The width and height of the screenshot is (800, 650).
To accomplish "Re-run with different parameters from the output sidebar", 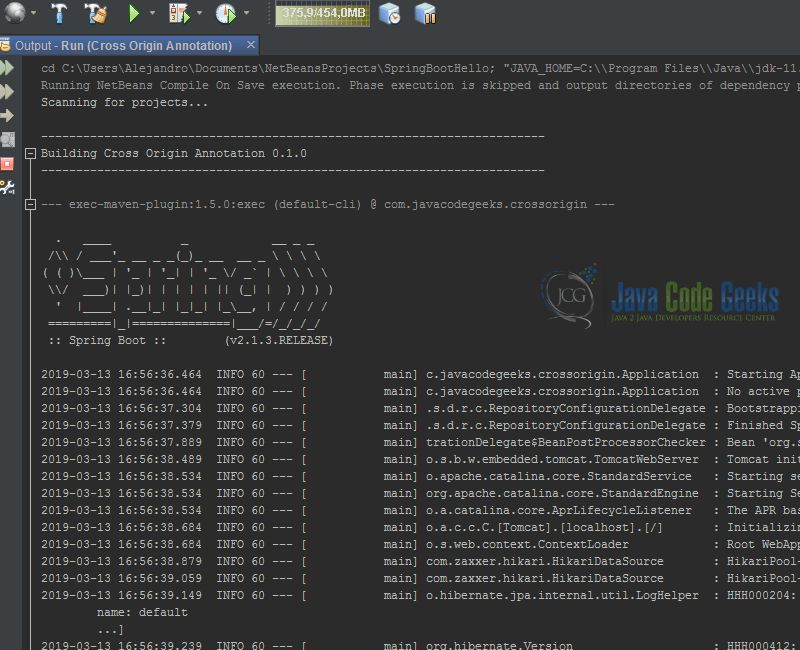I will 9,89.
